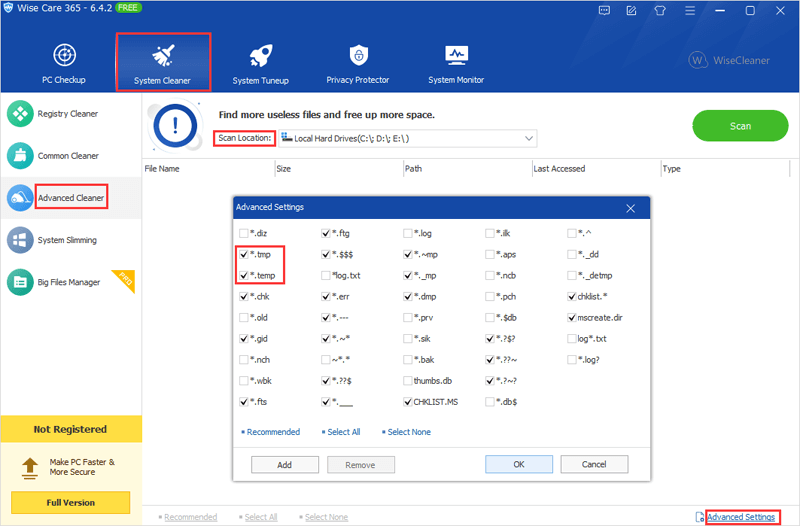Click the blue exclamation status icon
Viewport: 800px width, 526px height.
pos(176,126)
